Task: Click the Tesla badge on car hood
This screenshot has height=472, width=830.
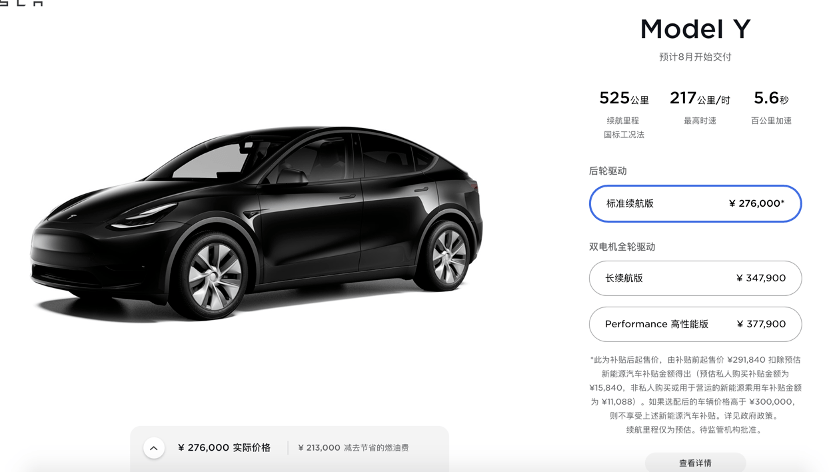Action: coord(71,216)
